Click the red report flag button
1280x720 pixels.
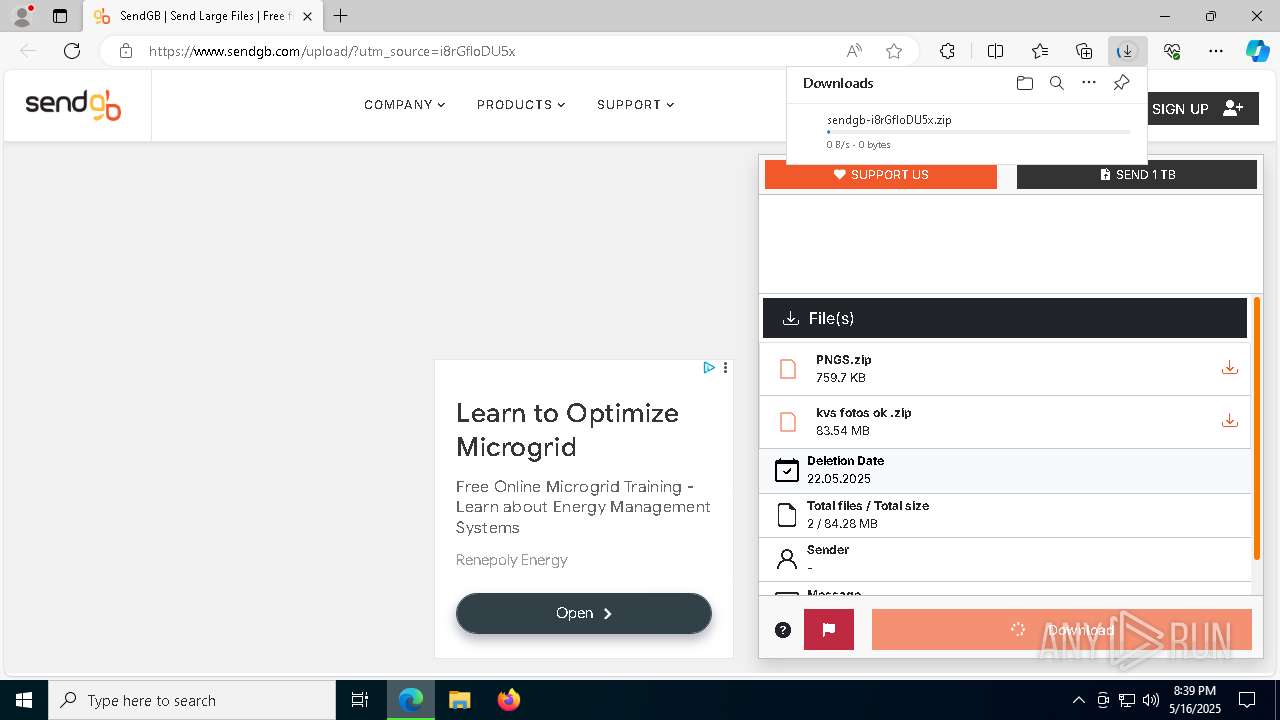click(x=829, y=630)
